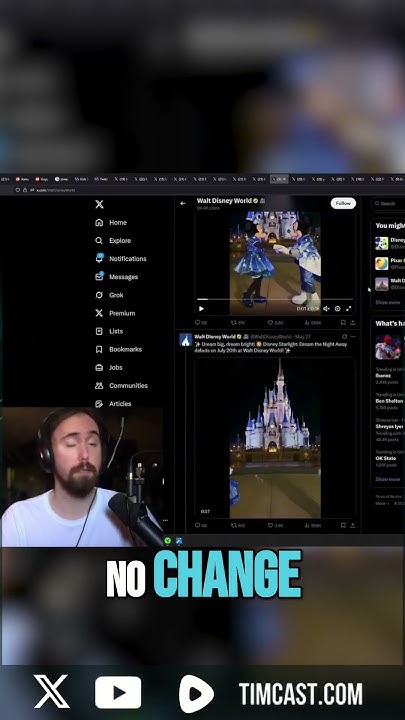Open Explore from the sidebar
Image resolution: width=405 pixels, height=720 pixels.
pyautogui.click(x=113, y=241)
